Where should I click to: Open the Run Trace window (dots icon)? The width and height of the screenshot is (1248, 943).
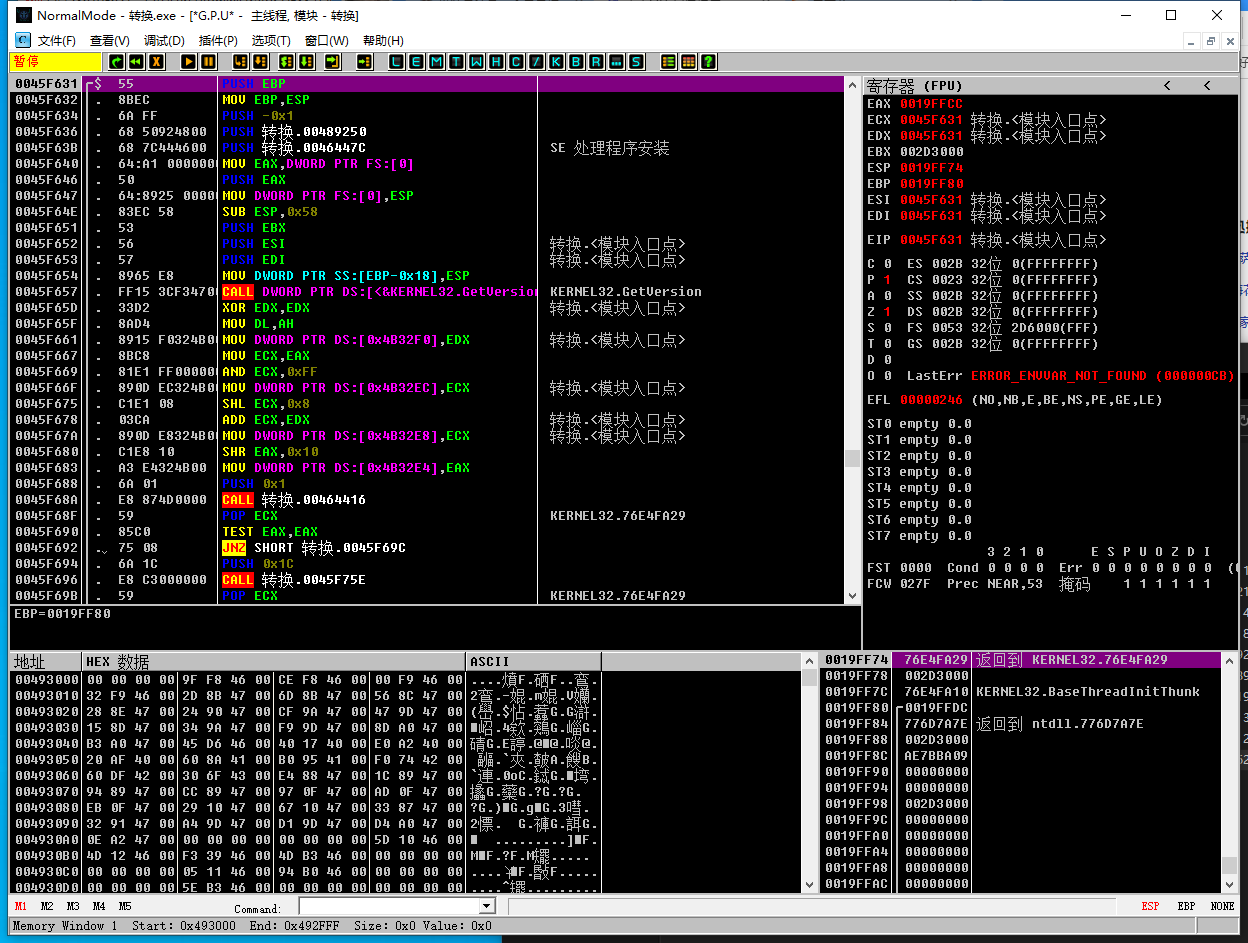(x=616, y=62)
